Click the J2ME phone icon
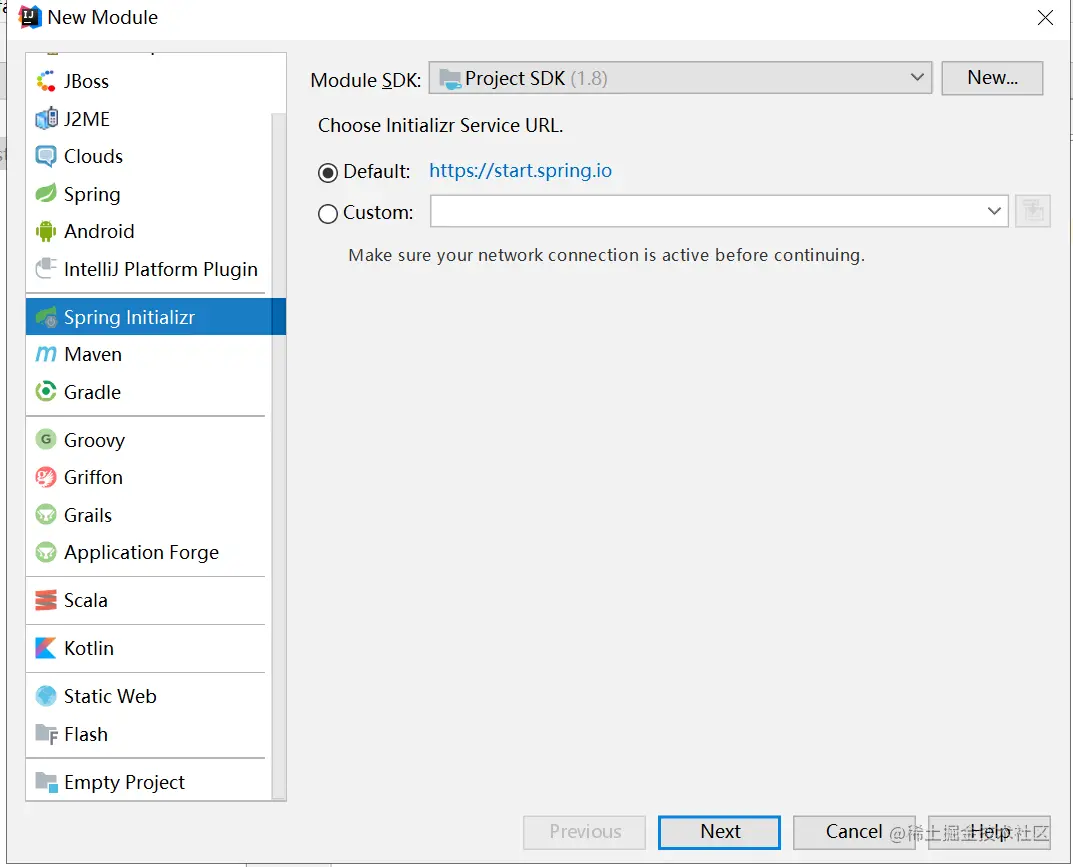 (46, 118)
